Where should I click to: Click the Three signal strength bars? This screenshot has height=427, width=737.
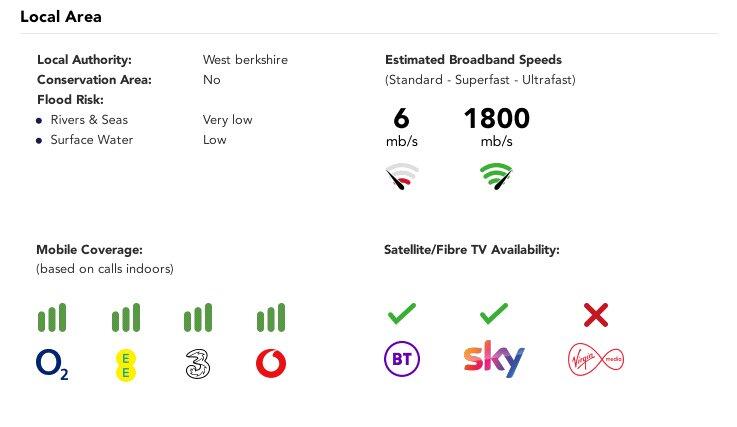(x=198, y=317)
